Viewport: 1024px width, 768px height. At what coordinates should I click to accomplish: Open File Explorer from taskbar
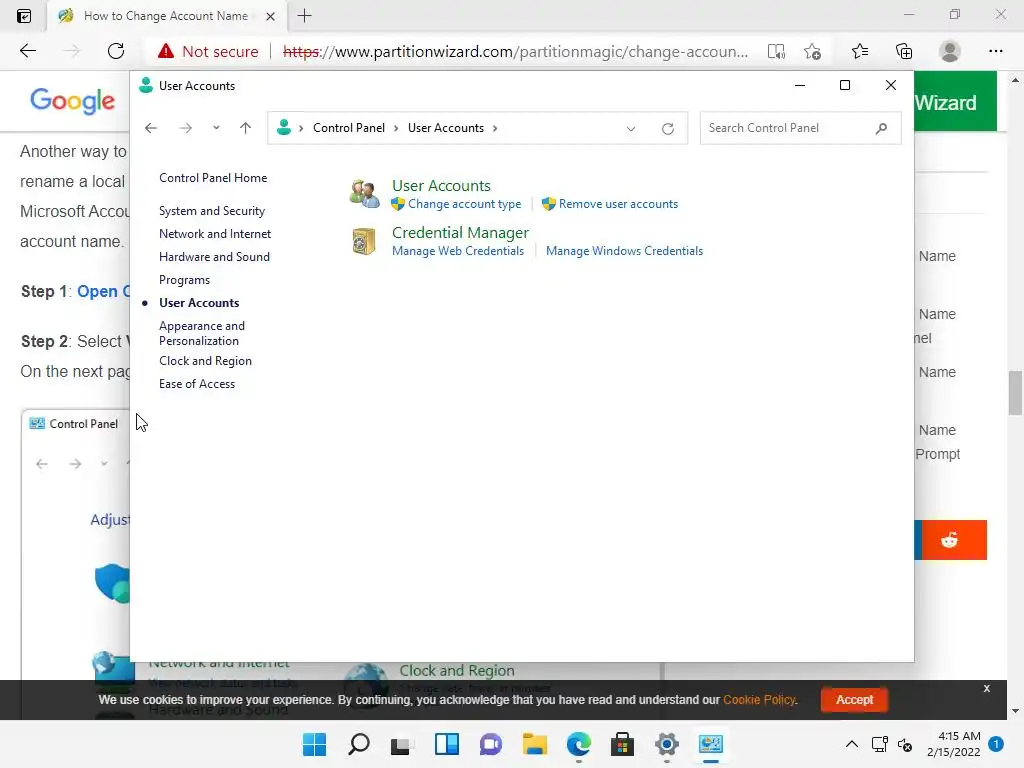[x=534, y=744]
